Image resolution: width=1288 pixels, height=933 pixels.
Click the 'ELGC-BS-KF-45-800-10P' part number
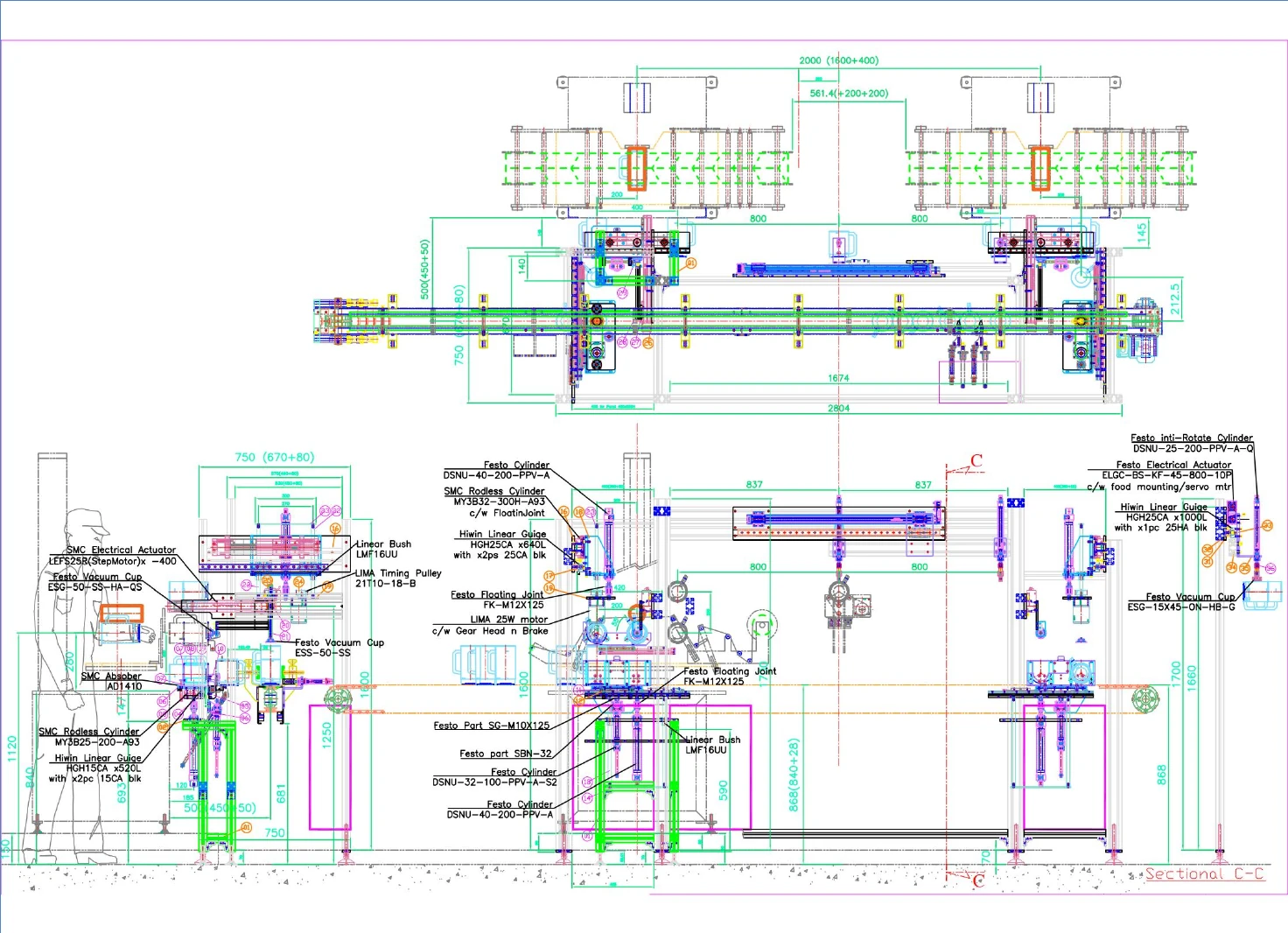click(x=1167, y=475)
